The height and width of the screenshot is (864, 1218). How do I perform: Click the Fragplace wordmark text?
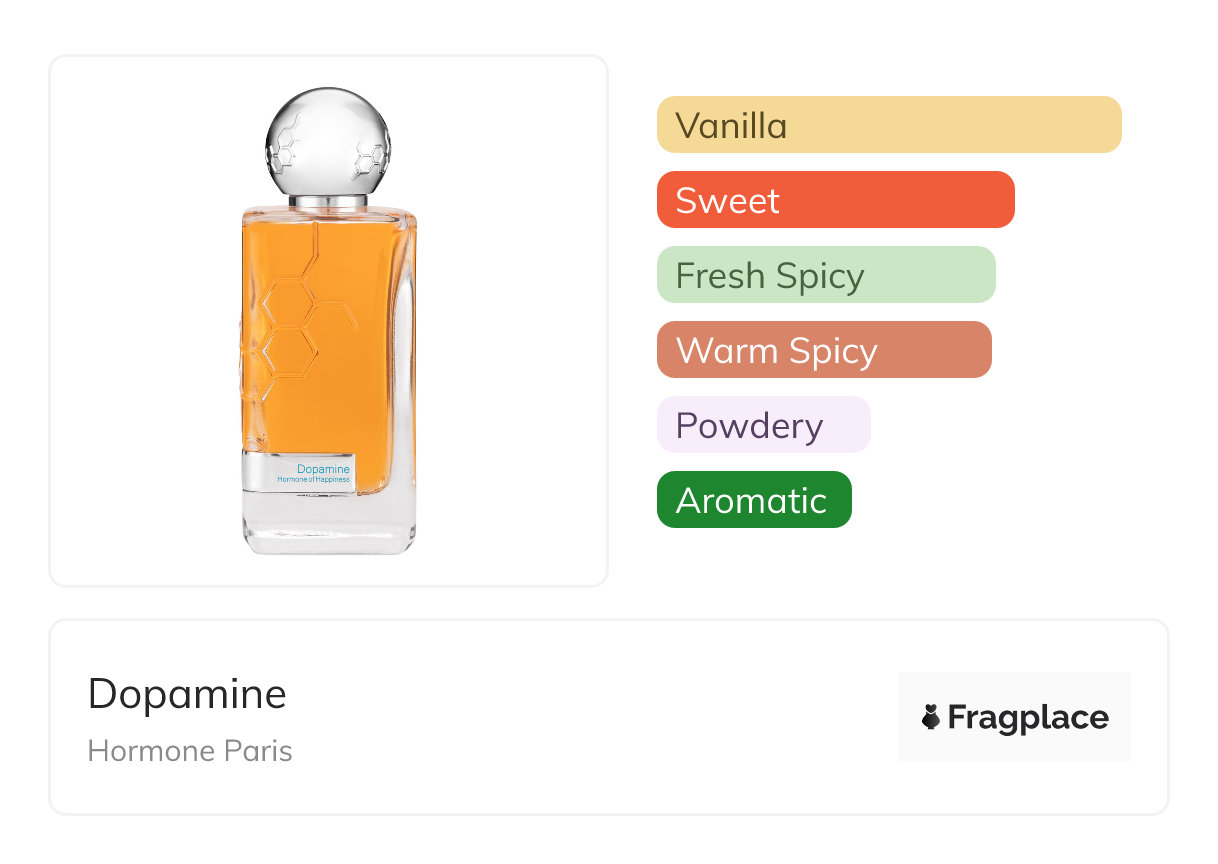pyautogui.click(x=1028, y=717)
